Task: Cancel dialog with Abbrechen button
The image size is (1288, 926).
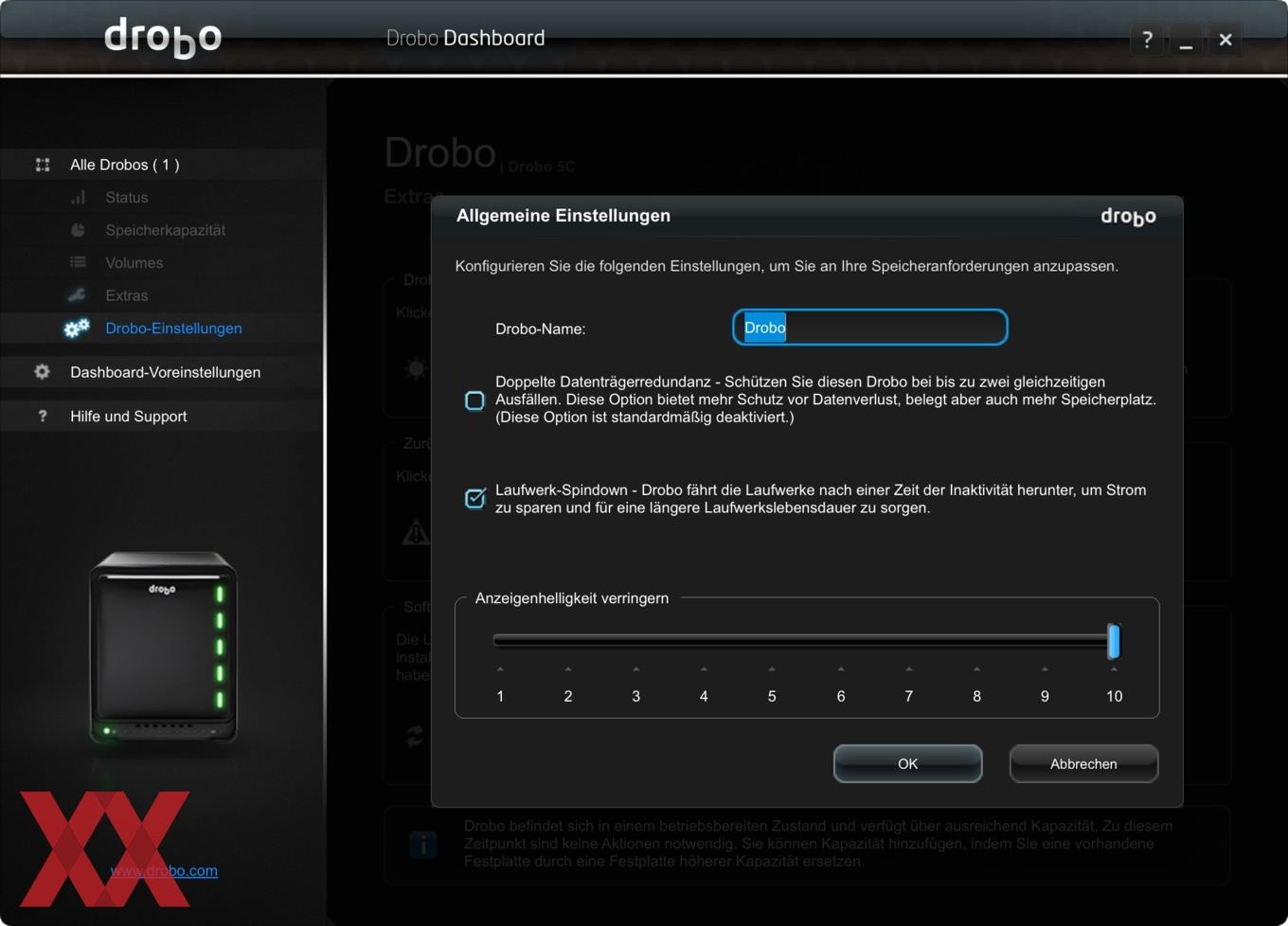Action: click(x=1083, y=763)
